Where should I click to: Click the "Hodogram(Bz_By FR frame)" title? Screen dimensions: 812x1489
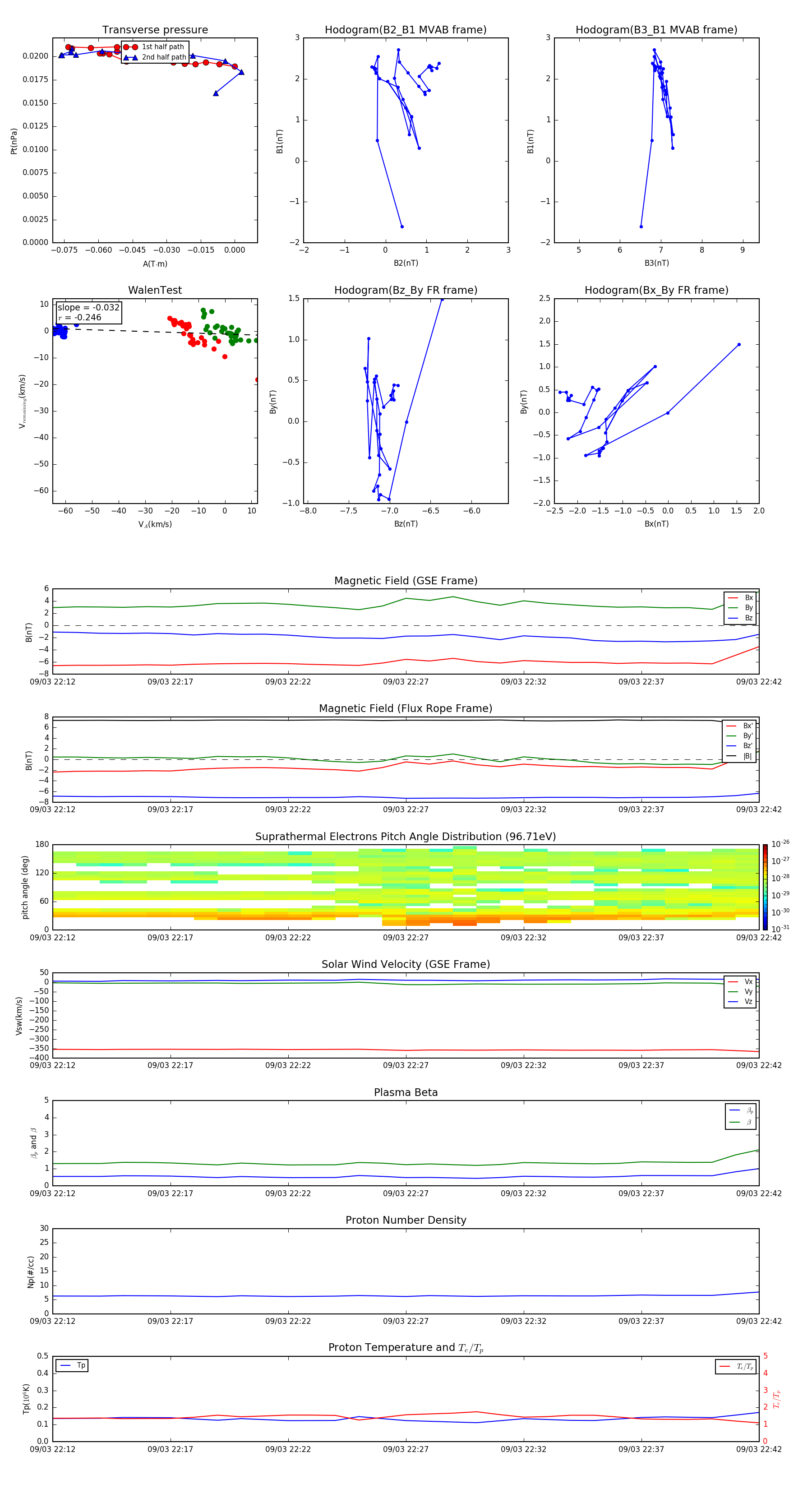pos(406,290)
